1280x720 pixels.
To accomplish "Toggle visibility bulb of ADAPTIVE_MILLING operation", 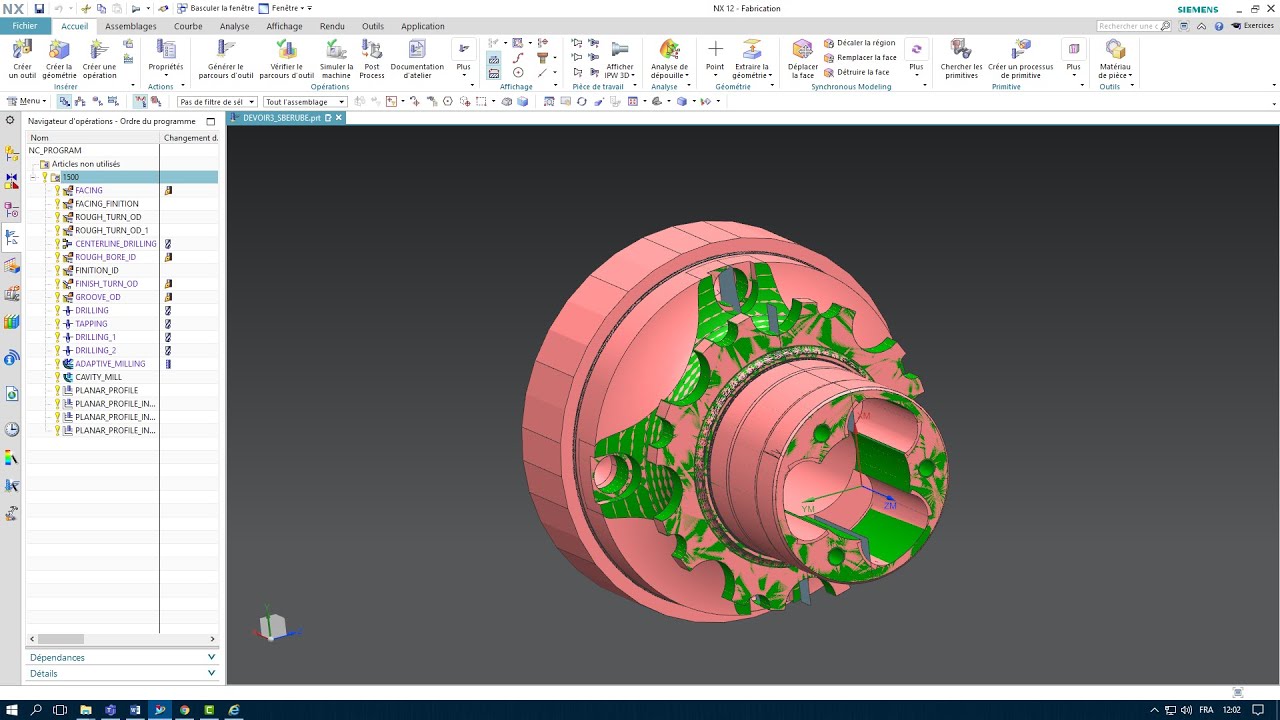I will tap(57, 364).
